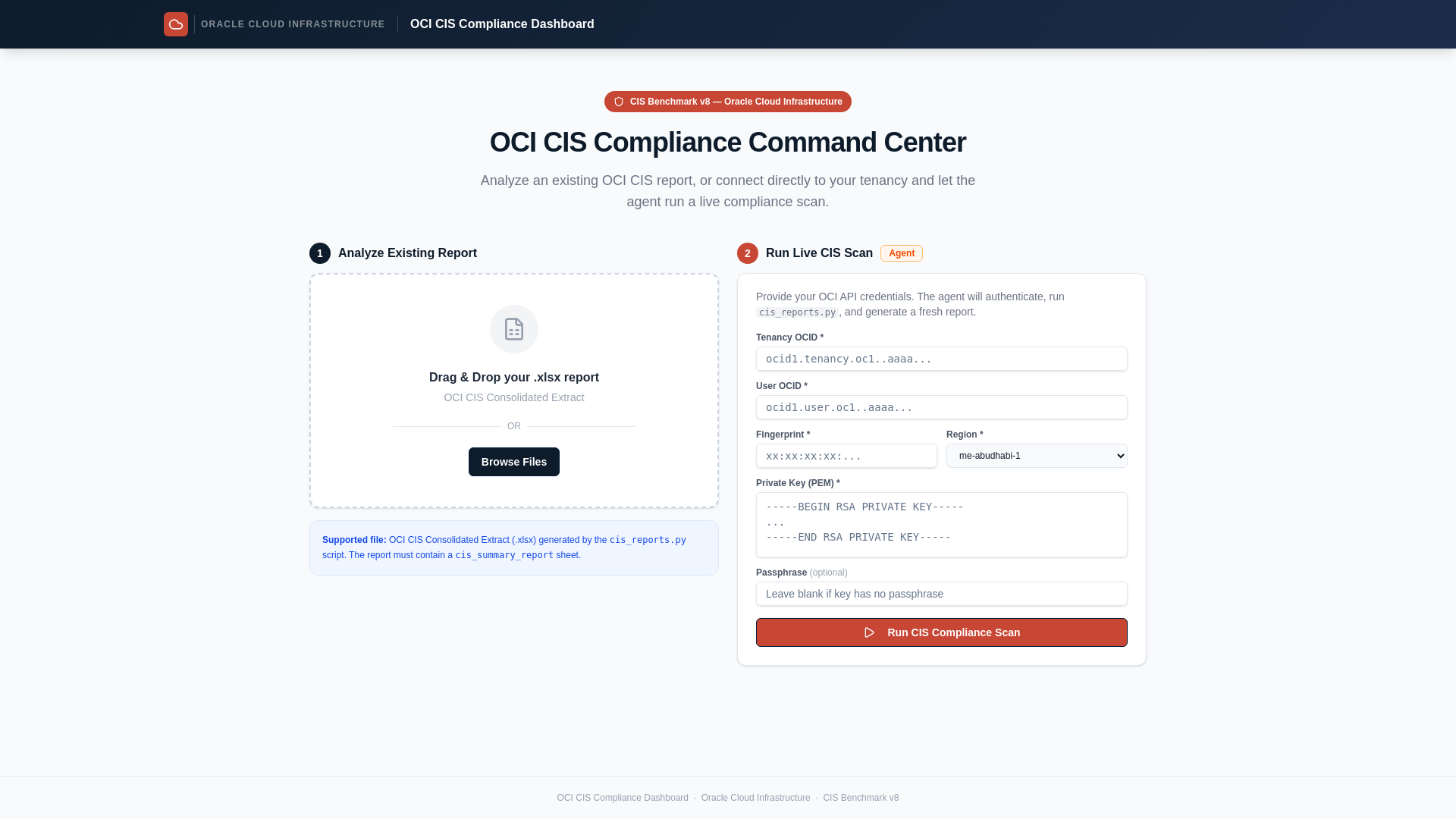Click the spreadsheet file icon in drop zone

pyautogui.click(x=514, y=329)
